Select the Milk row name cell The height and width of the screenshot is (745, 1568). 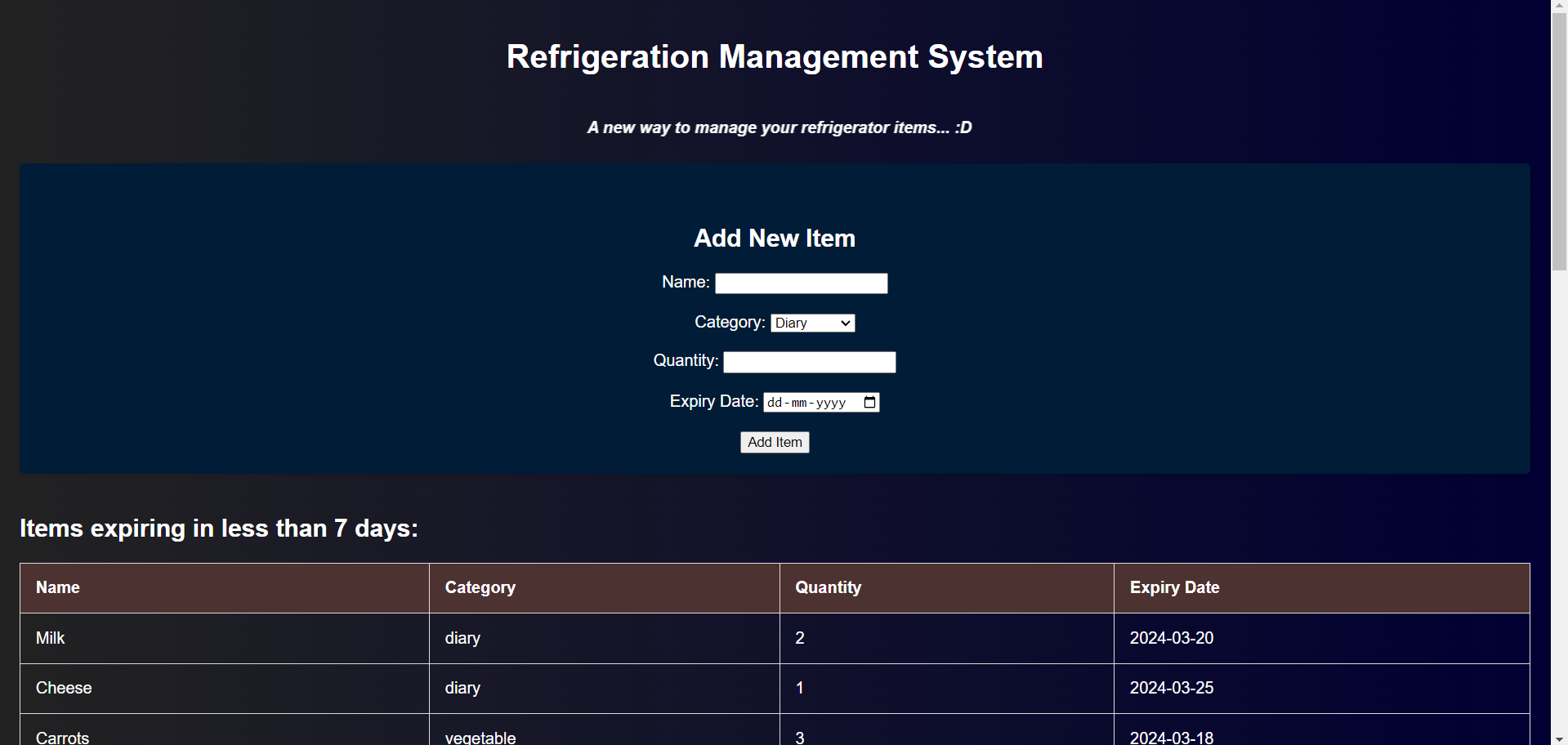click(x=51, y=638)
